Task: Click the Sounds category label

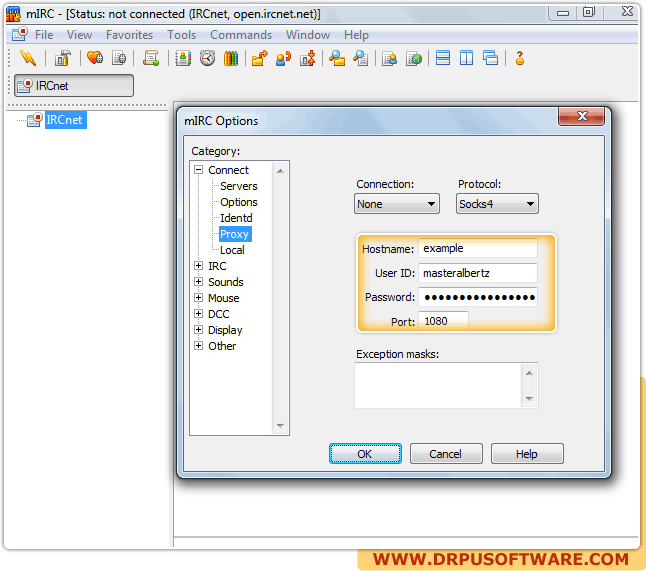Action: coord(225,282)
